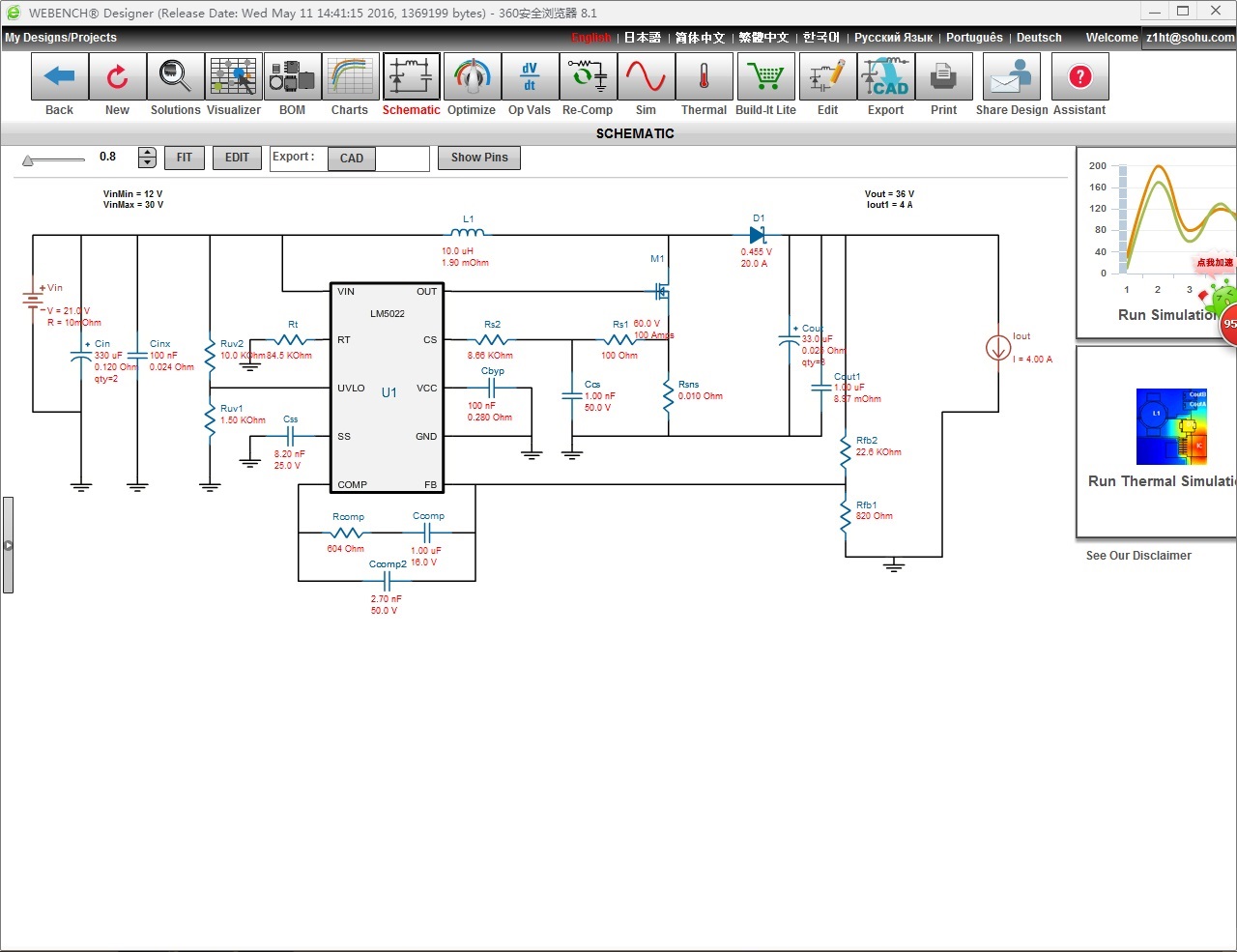The width and height of the screenshot is (1237, 952).
Task: Click the FIT zoom button
Action: tap(184, 158)
